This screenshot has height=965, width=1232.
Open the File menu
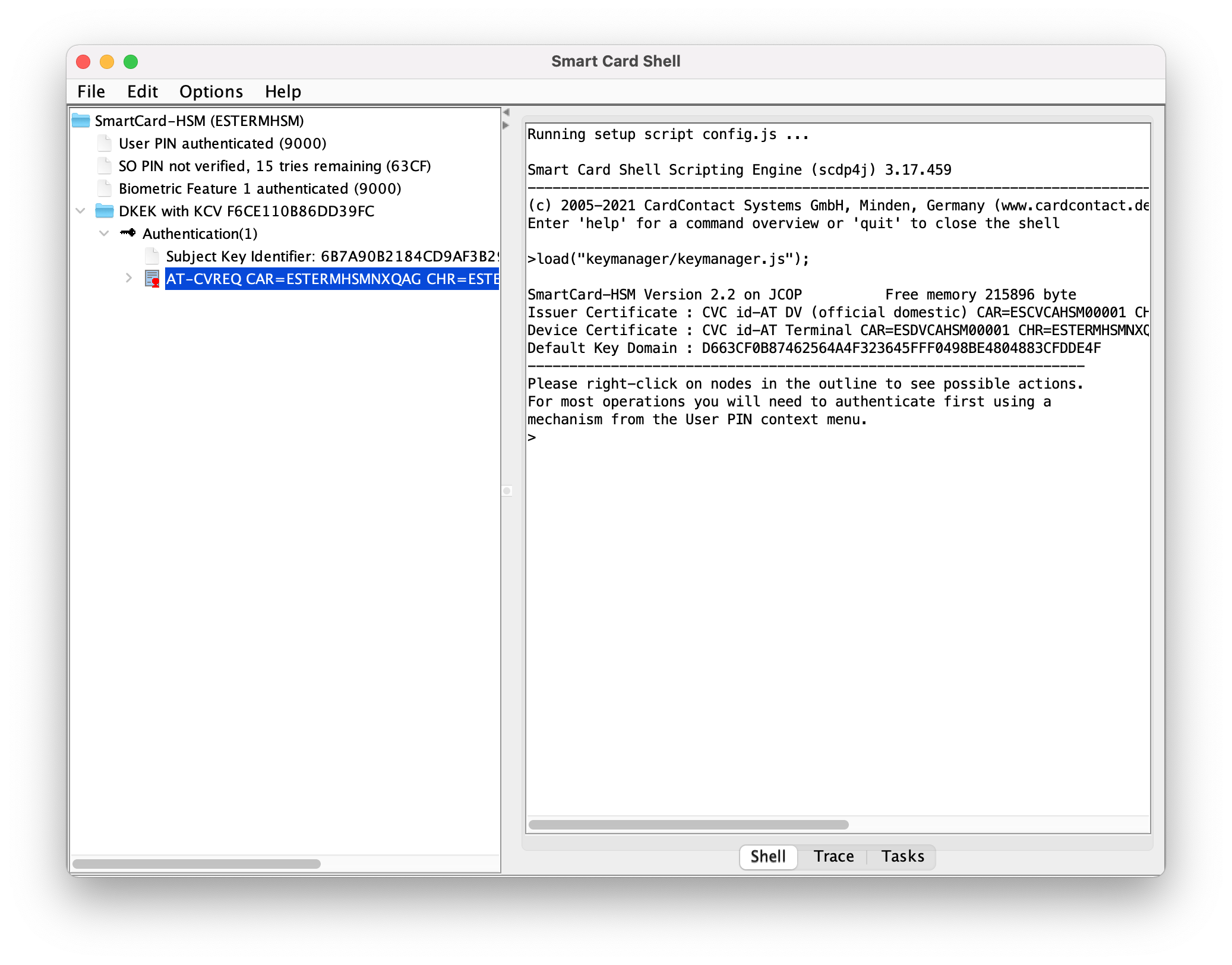(x=91, y=92)
